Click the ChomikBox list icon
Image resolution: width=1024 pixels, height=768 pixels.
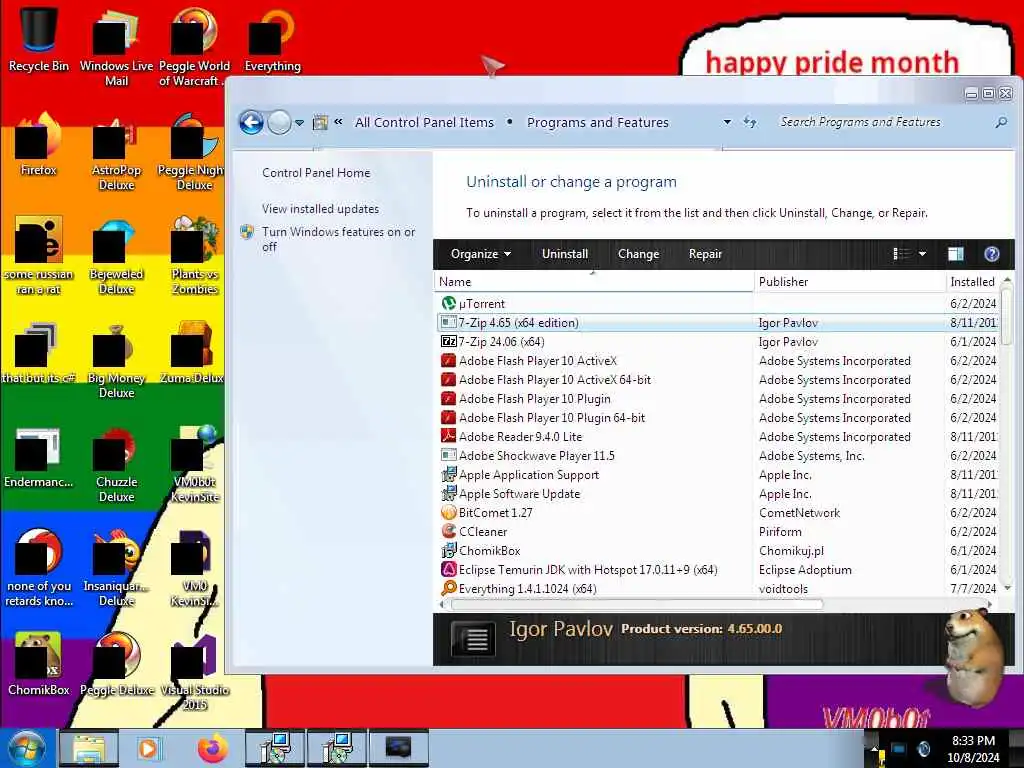point(449,551)
